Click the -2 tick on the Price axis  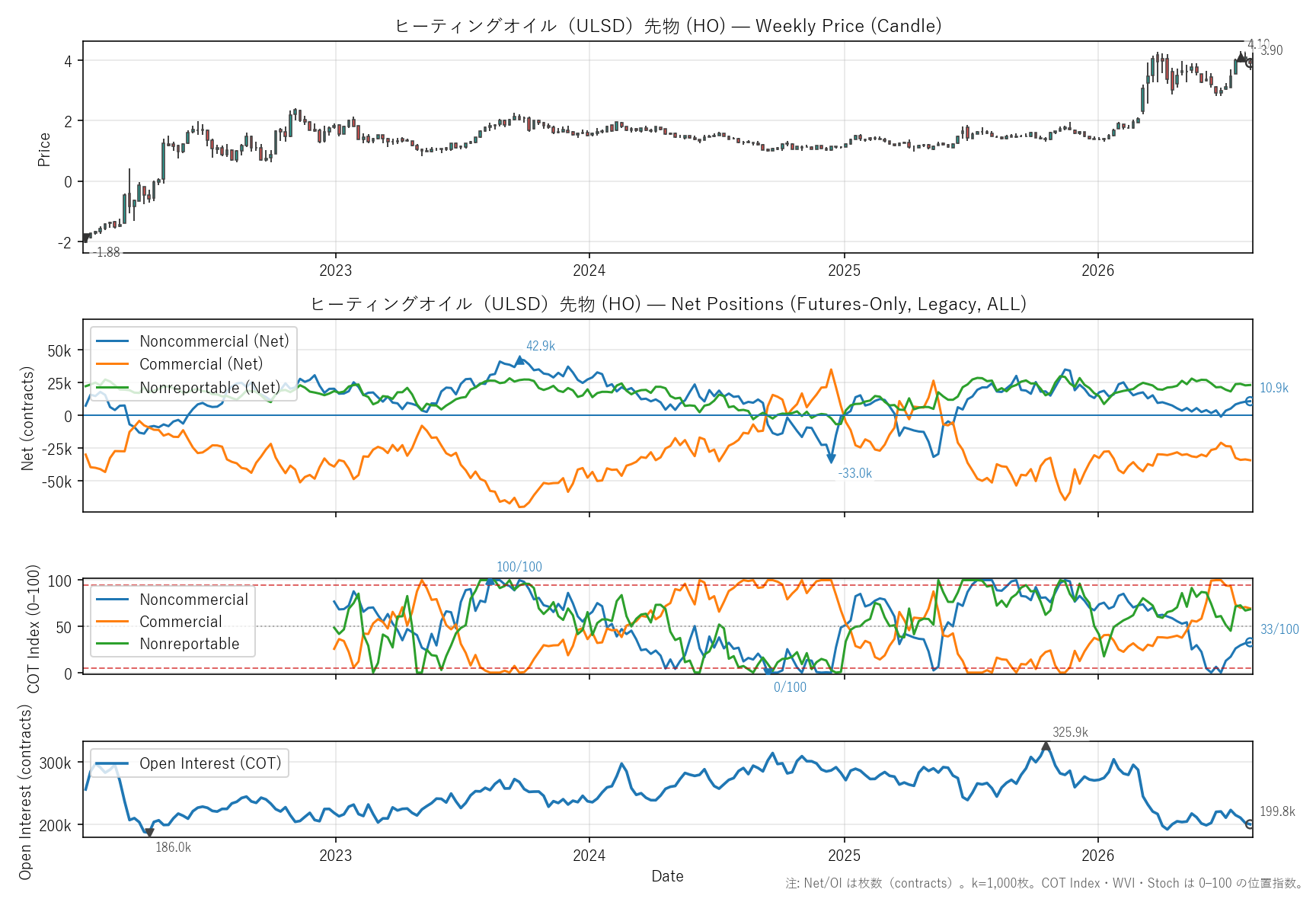[65, 243]
